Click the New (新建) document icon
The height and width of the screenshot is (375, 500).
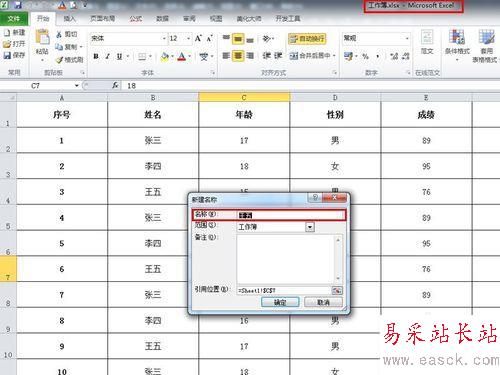pos(7,33)
